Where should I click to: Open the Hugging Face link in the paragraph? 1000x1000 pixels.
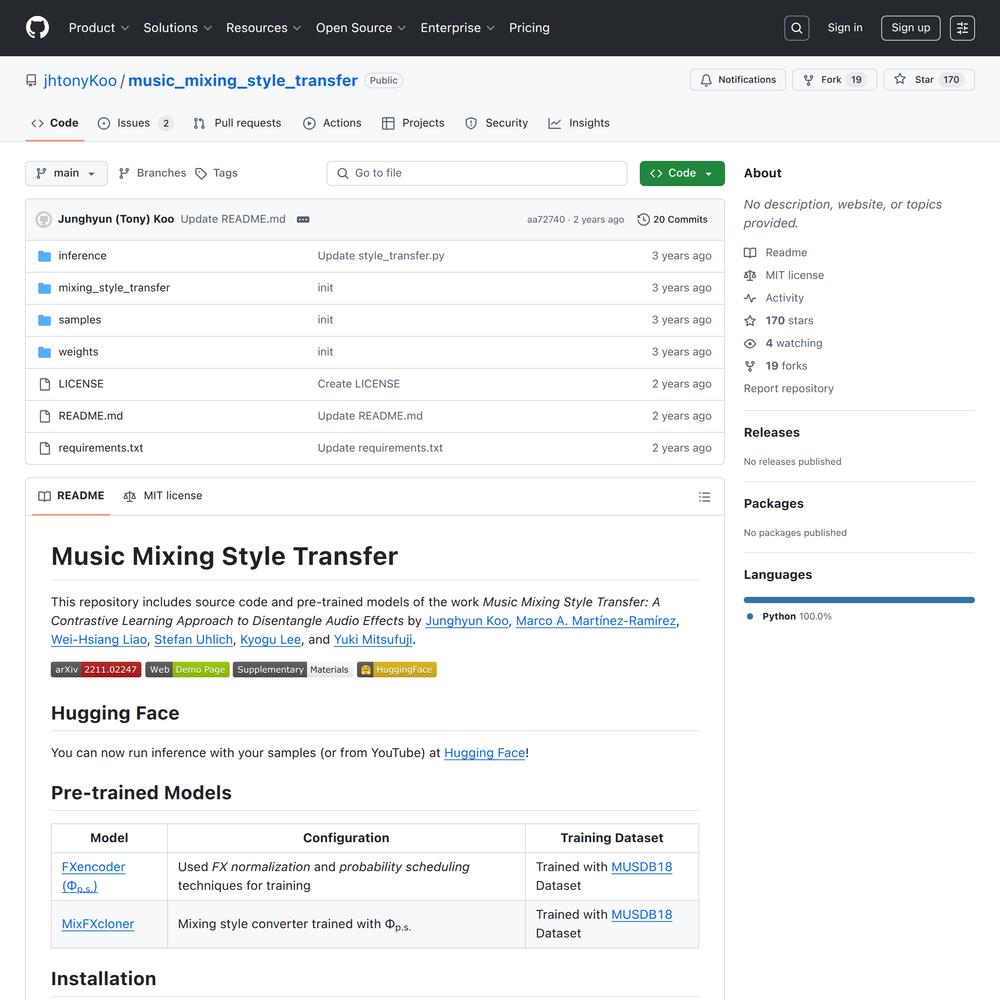click(x=485, y=753)
